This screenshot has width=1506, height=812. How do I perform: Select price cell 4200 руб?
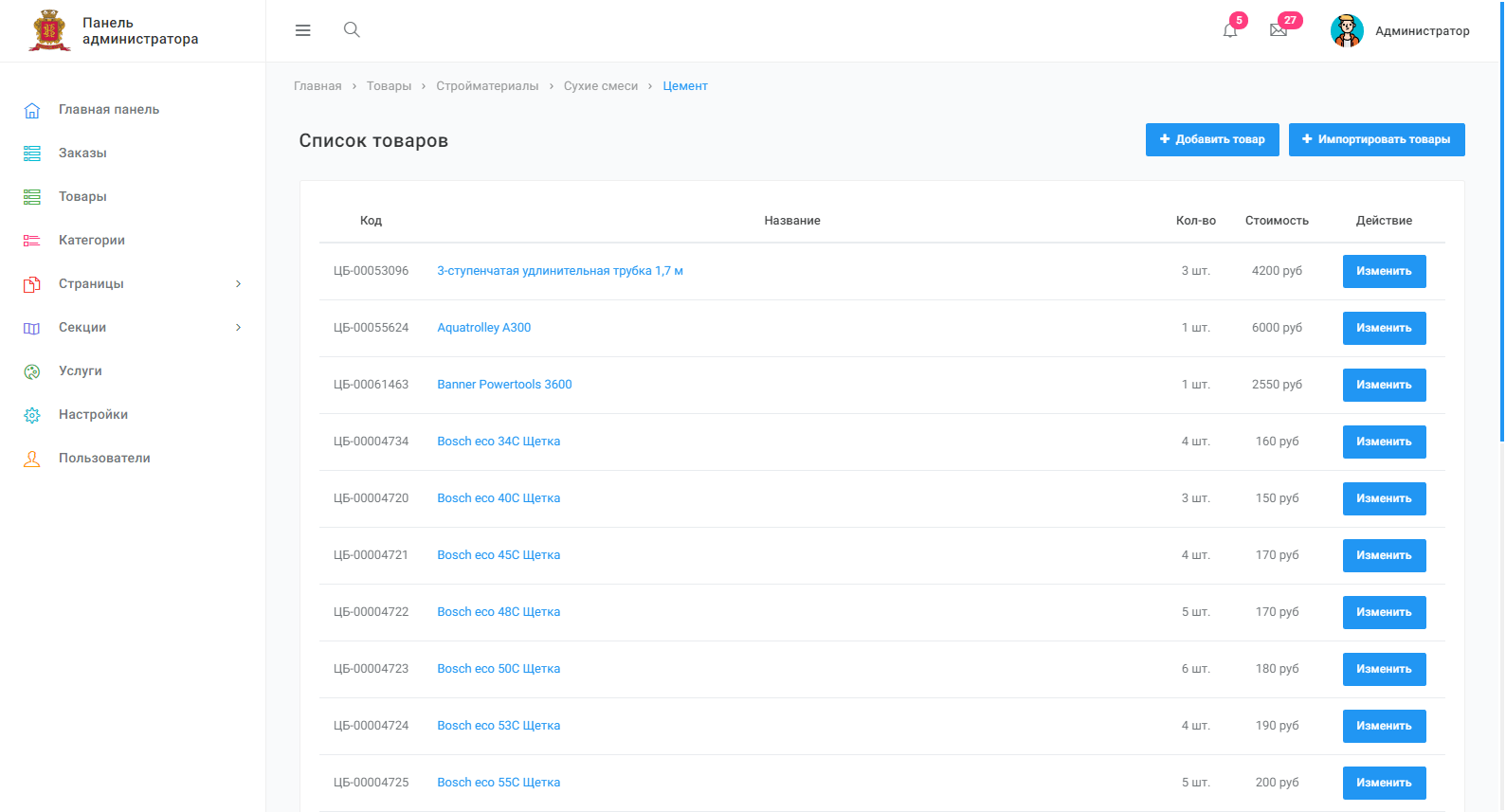1277,271
